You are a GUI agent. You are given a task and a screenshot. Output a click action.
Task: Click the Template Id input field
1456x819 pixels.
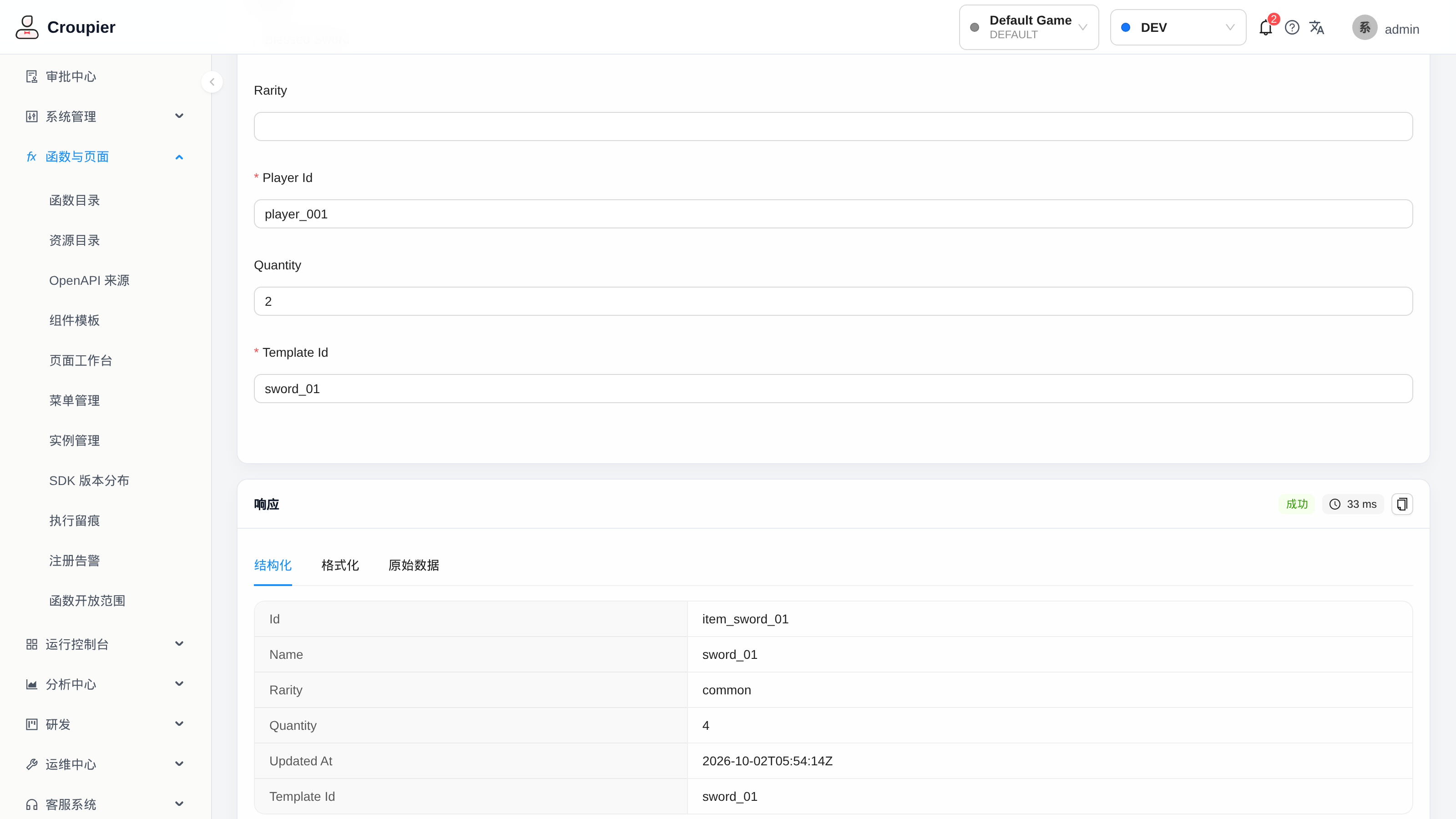(x=833, y=389)
